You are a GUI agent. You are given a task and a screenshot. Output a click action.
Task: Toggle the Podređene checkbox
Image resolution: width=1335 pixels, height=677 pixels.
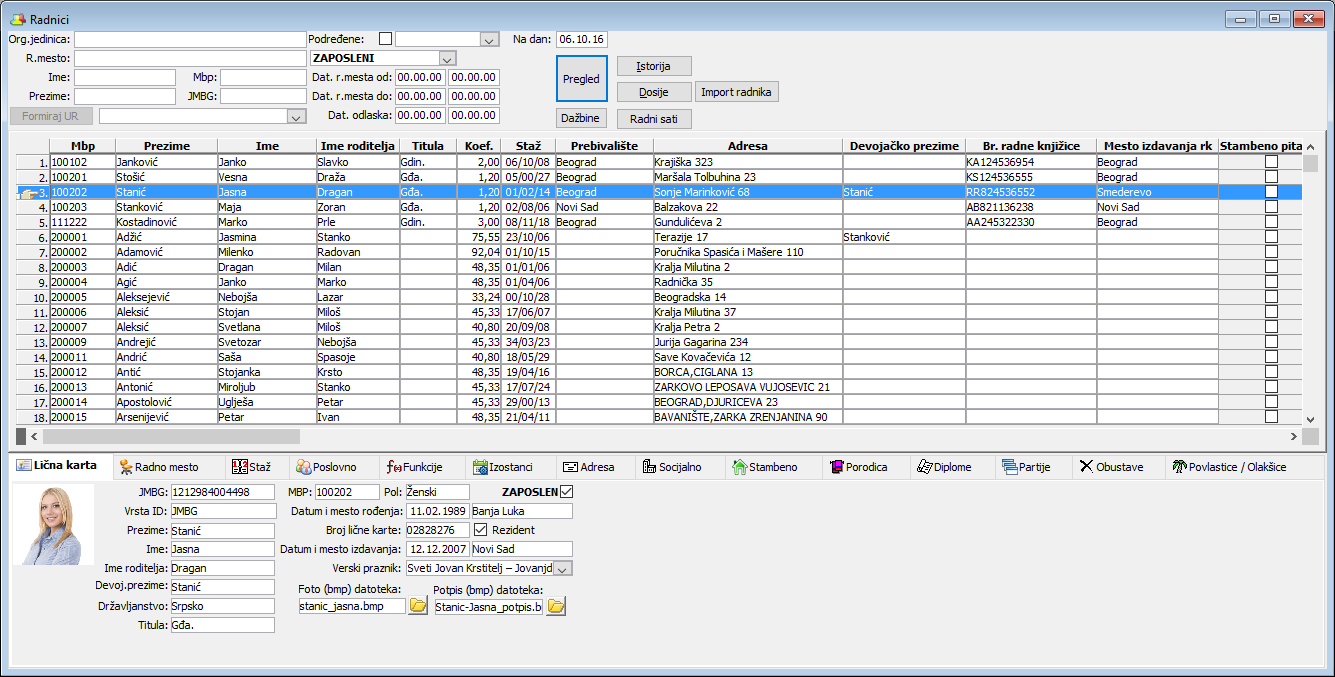tap(385, 39)
